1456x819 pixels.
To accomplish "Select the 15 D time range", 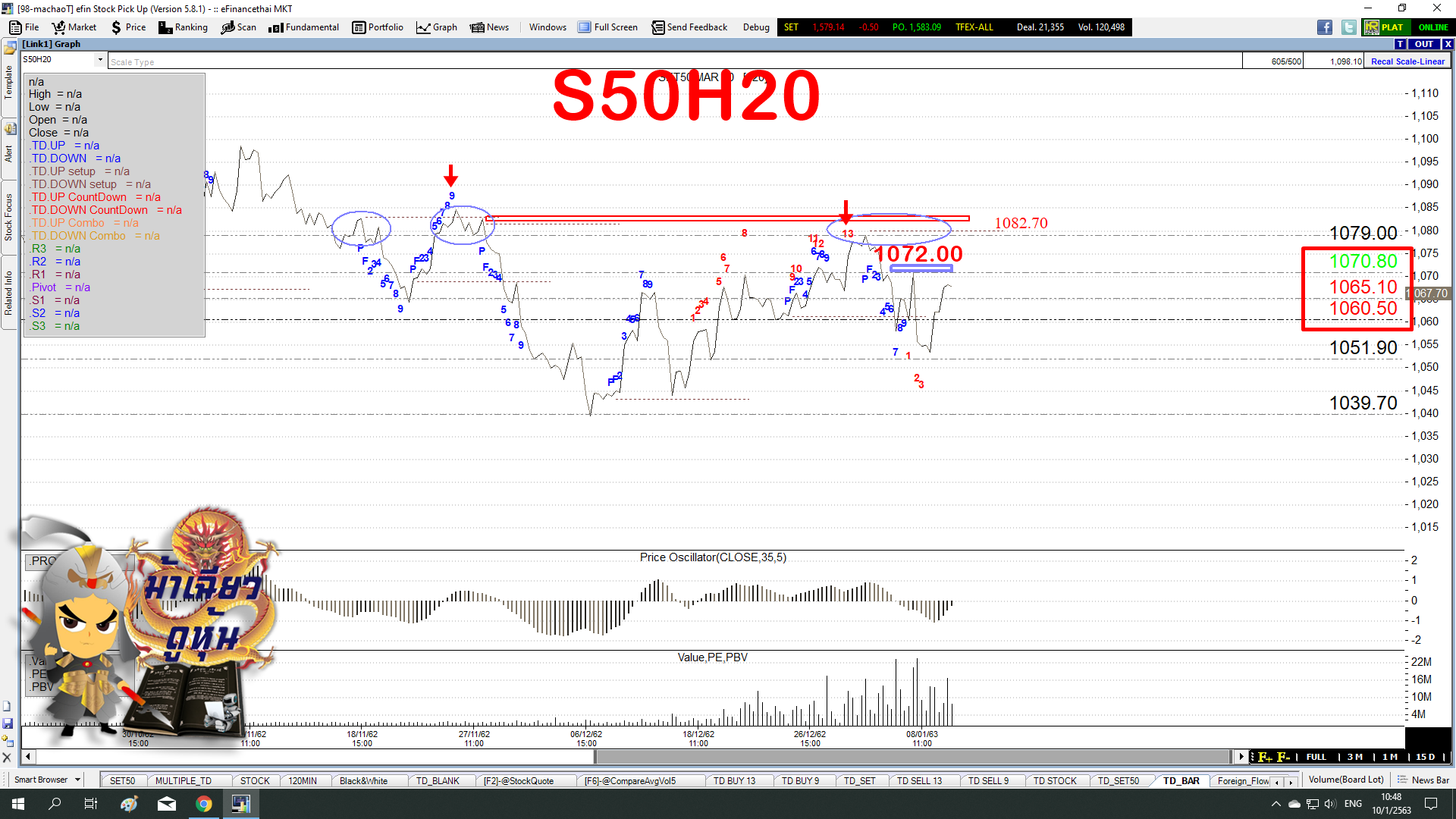I will coord(1425,757).
